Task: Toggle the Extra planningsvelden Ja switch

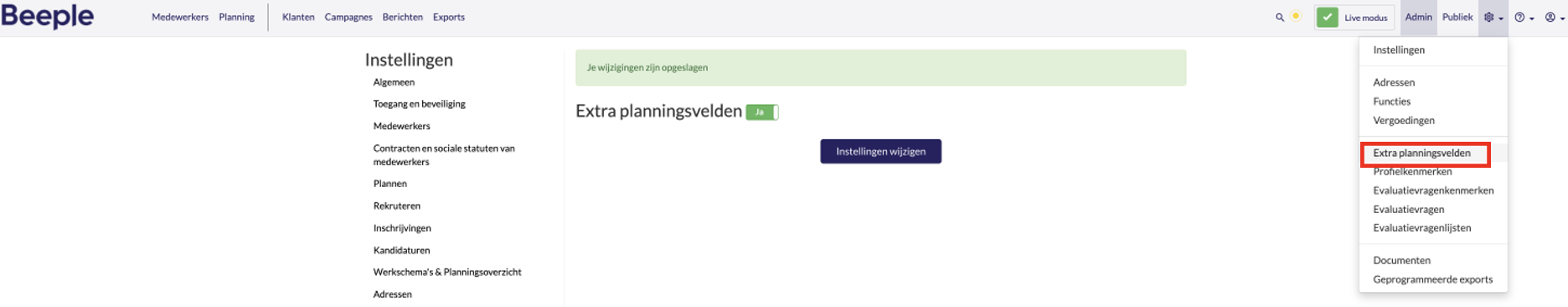Action: 762,112
